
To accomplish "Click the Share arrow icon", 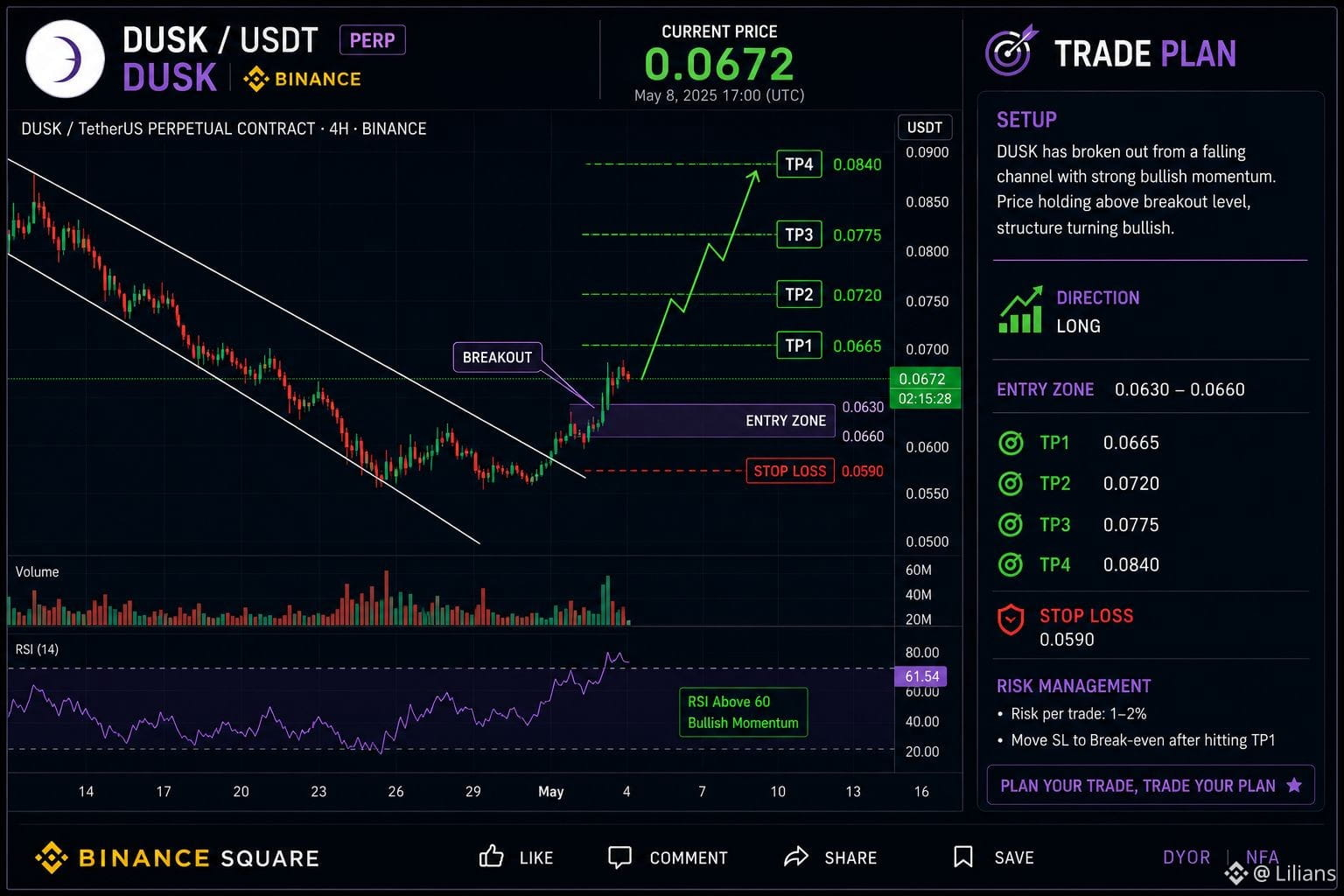I will click(796, 857).
